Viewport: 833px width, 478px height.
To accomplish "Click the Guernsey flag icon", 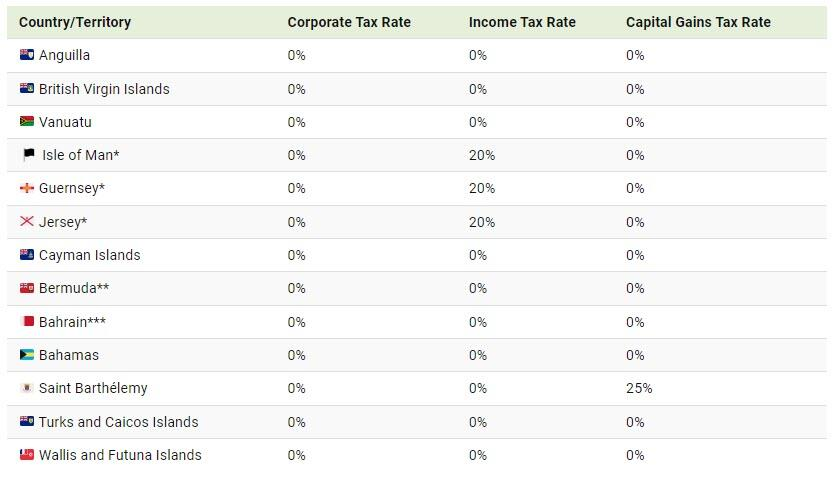I will 27,188.
